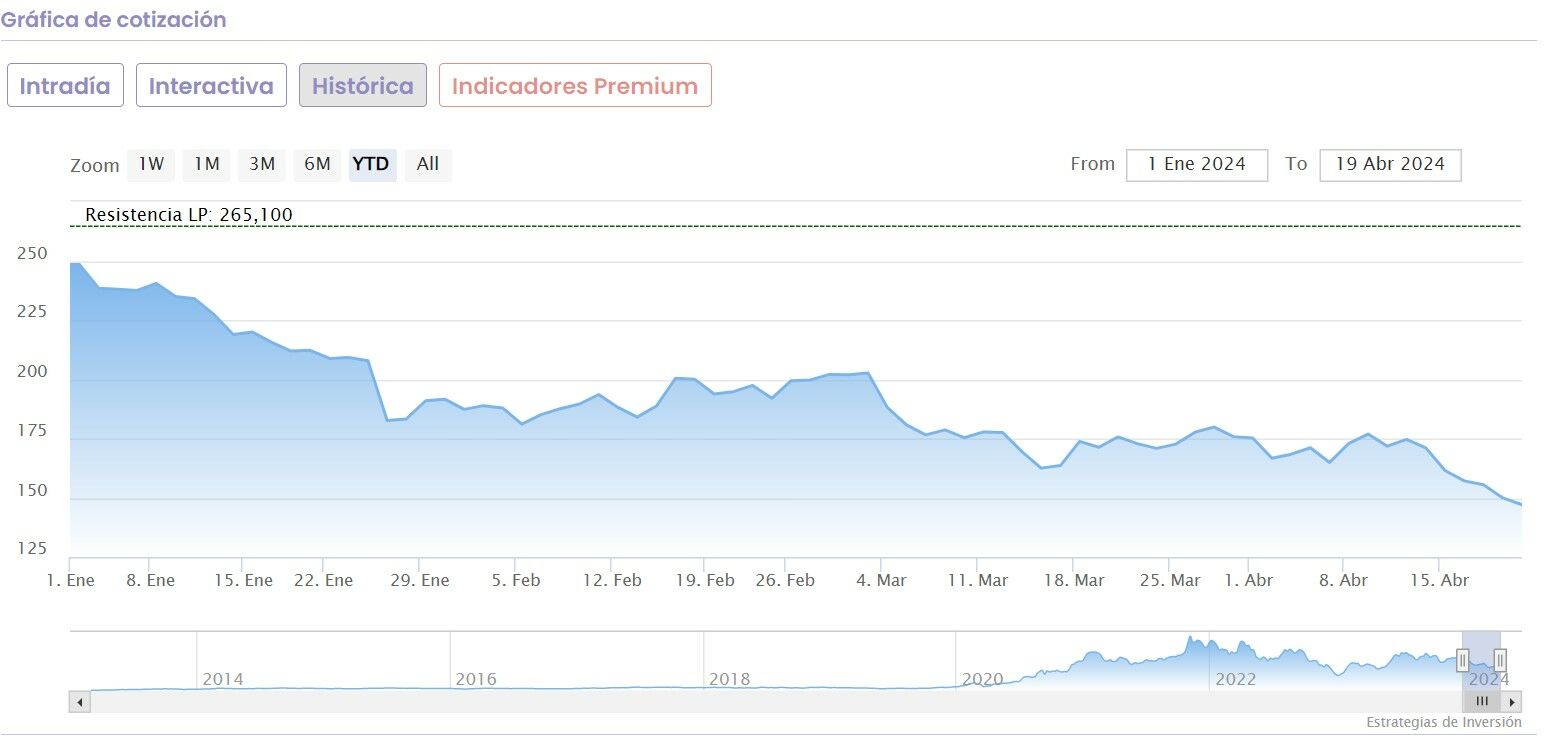Select the 1W zoom range
Viewport: 1546px width, 742px height.
(x=151, y=165)
